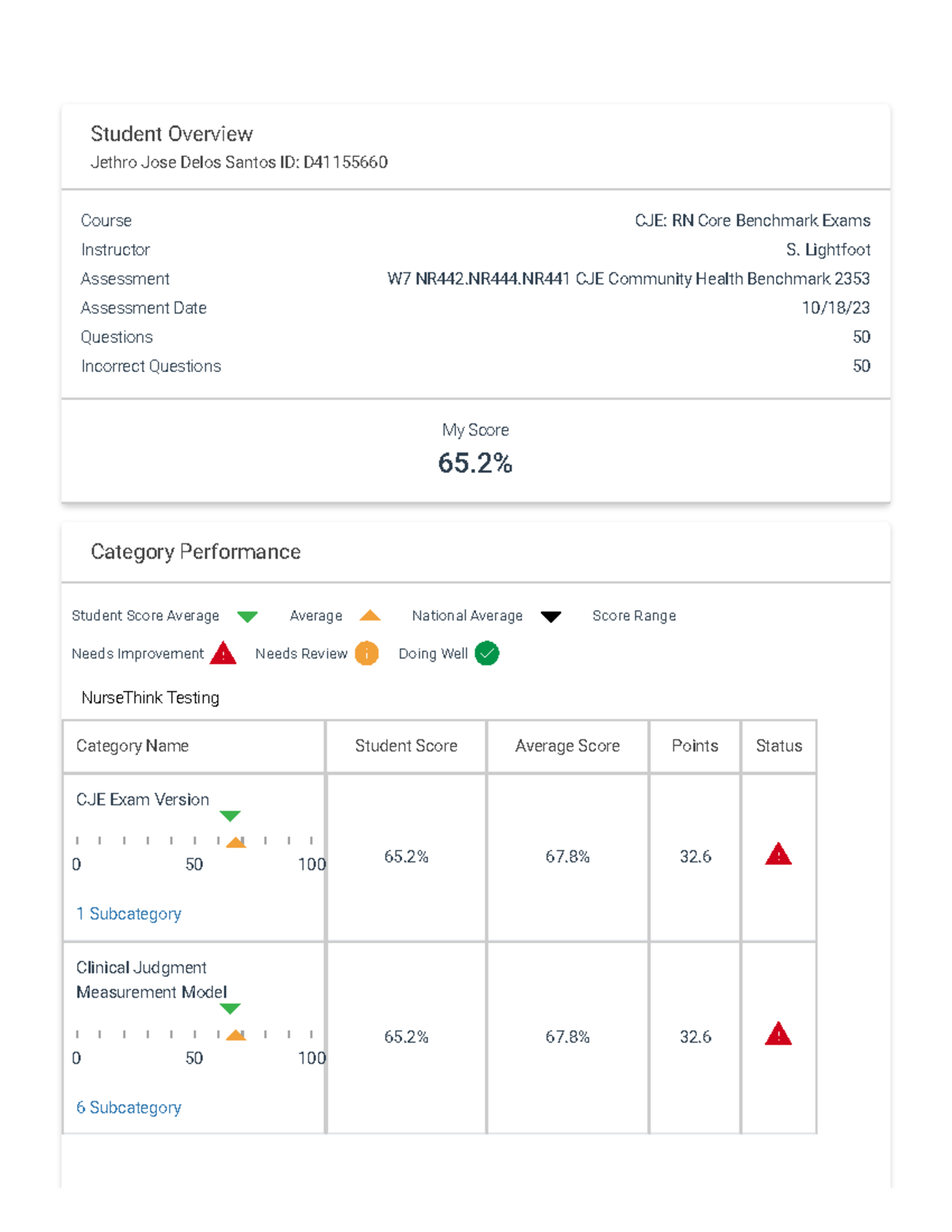The height and width of the screenshot is (1232, 952).
Task: Click the black National Average triangle icon
Action: [551, 616]
